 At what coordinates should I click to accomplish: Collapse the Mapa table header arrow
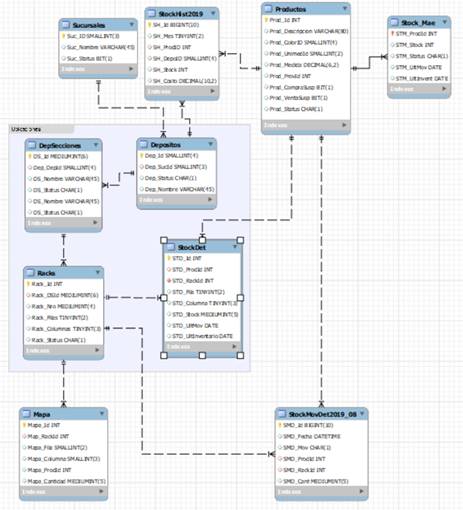pos(102,414)
